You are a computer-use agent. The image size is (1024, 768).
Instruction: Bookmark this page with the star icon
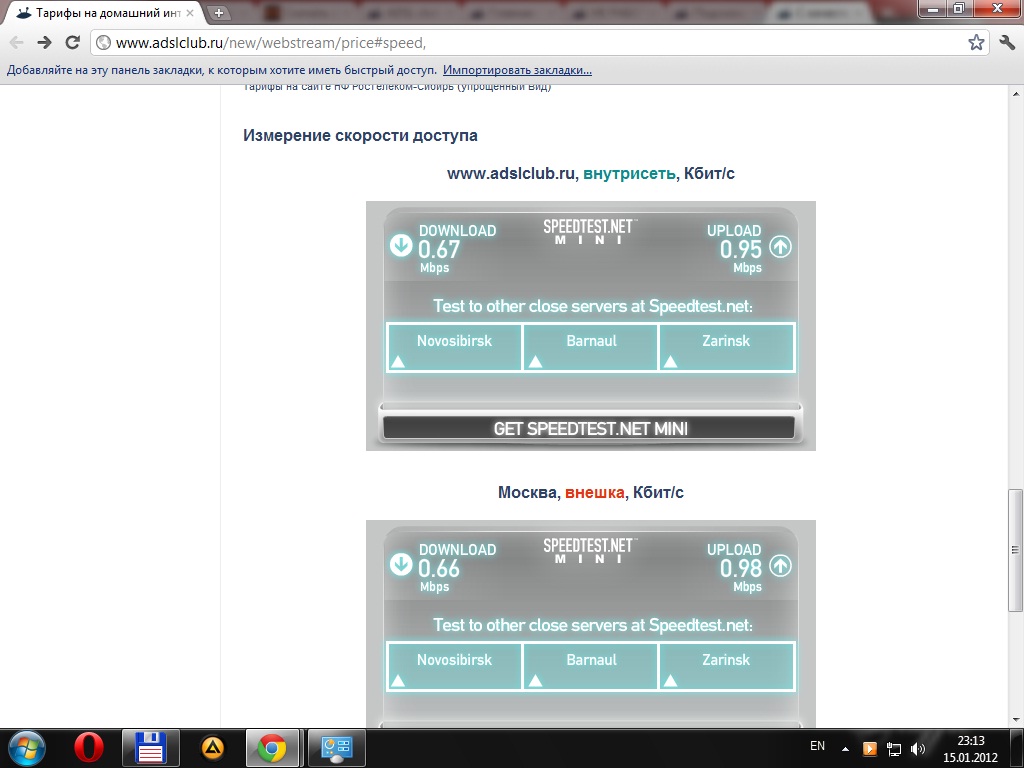pos(976,43)
